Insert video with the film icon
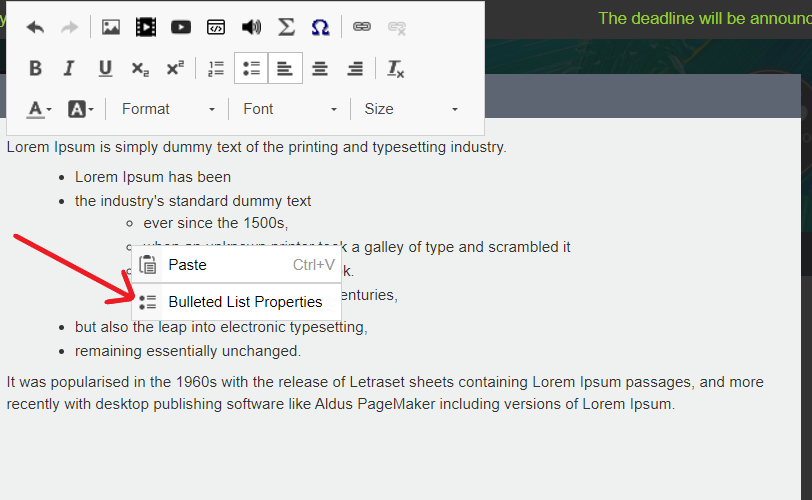812x500 pixels. [x=146, y=27]
